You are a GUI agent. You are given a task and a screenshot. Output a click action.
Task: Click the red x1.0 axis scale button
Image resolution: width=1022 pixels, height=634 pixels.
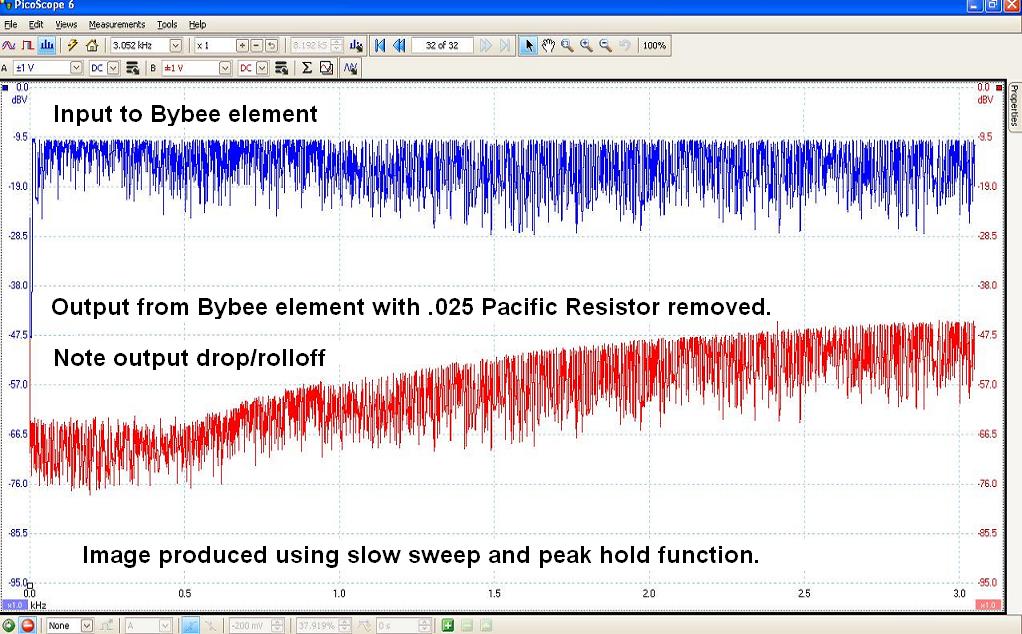click(x=988, y=605)
